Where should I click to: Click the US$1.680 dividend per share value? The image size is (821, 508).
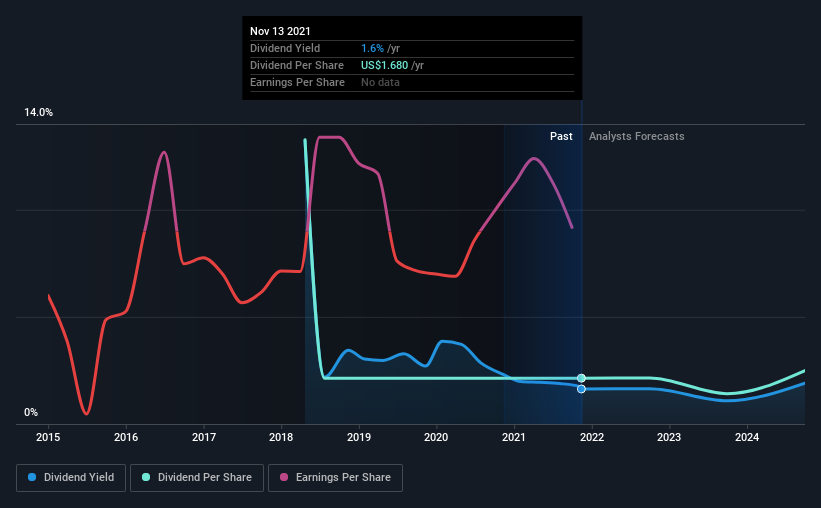pos(384,65)
